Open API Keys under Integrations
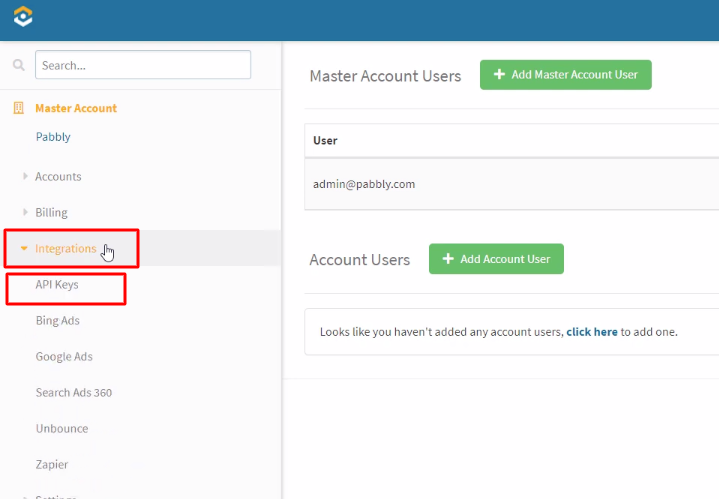The height and width of the screenshot is (499, 719). pos(57,284)
